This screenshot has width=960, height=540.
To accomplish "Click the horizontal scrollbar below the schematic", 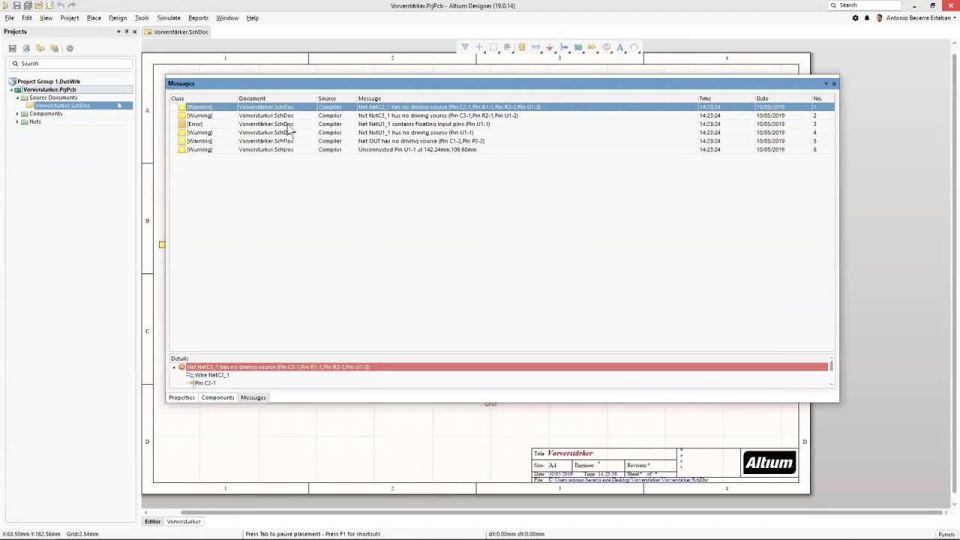I will pyautogui.click(x=561, y=512).
